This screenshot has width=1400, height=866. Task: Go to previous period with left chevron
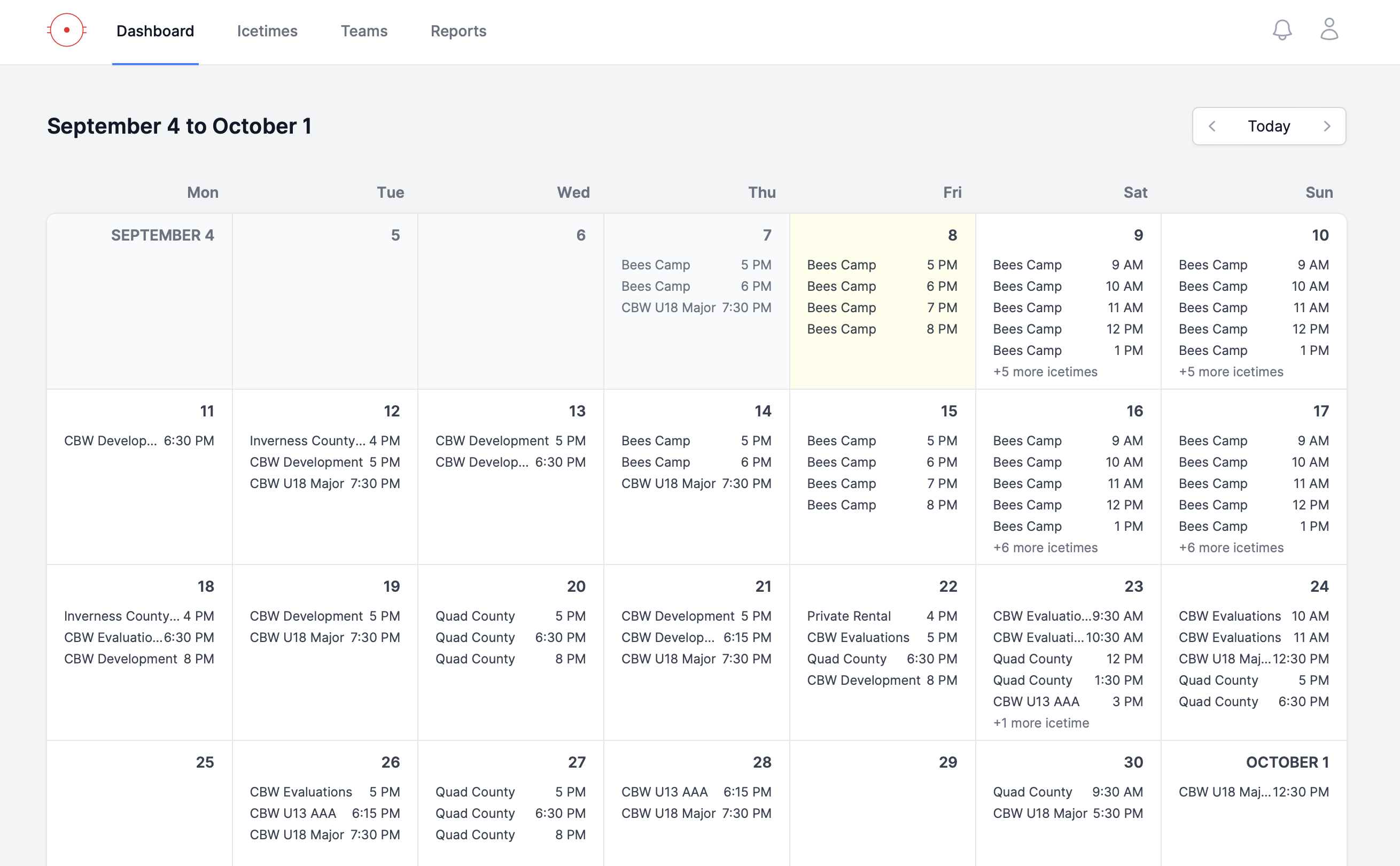click(1211, 126)
